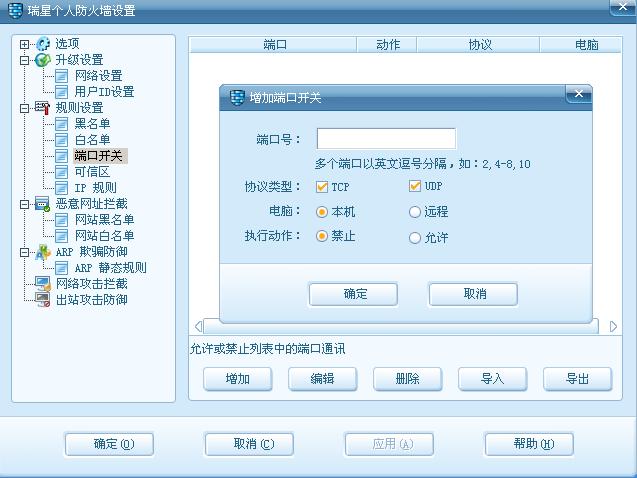The image size is (637, 478).
Task: Choose the 允许 action radio button
Action: (415, 238)
